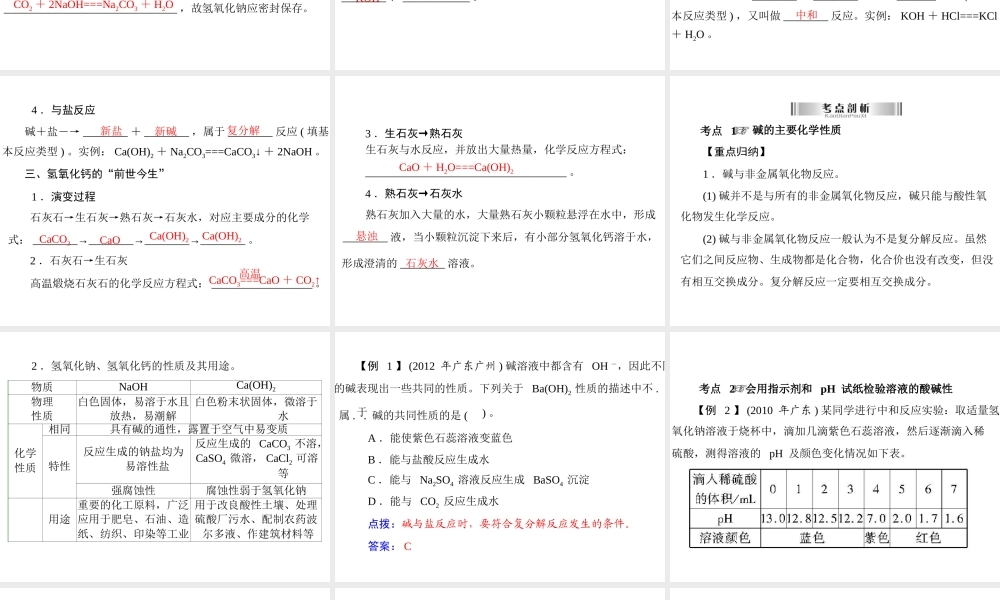Click the pH value 12.8 cell

tap(798, 518)
